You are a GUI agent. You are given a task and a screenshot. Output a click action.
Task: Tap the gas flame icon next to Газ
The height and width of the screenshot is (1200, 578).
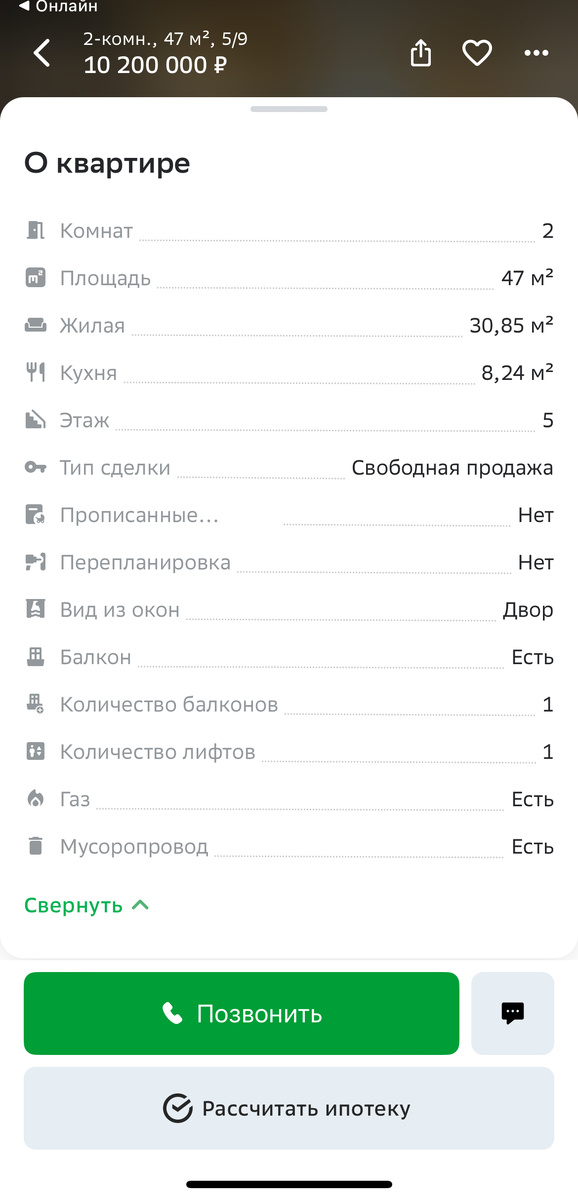point(34,799)
